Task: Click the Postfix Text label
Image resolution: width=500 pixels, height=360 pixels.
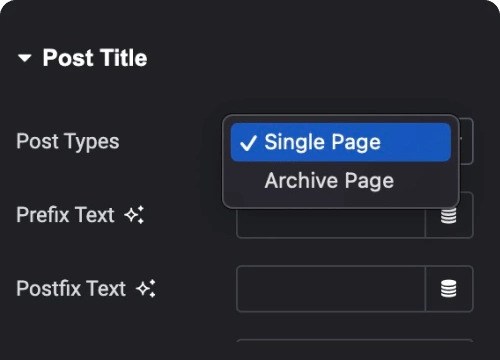Action: 71,288
